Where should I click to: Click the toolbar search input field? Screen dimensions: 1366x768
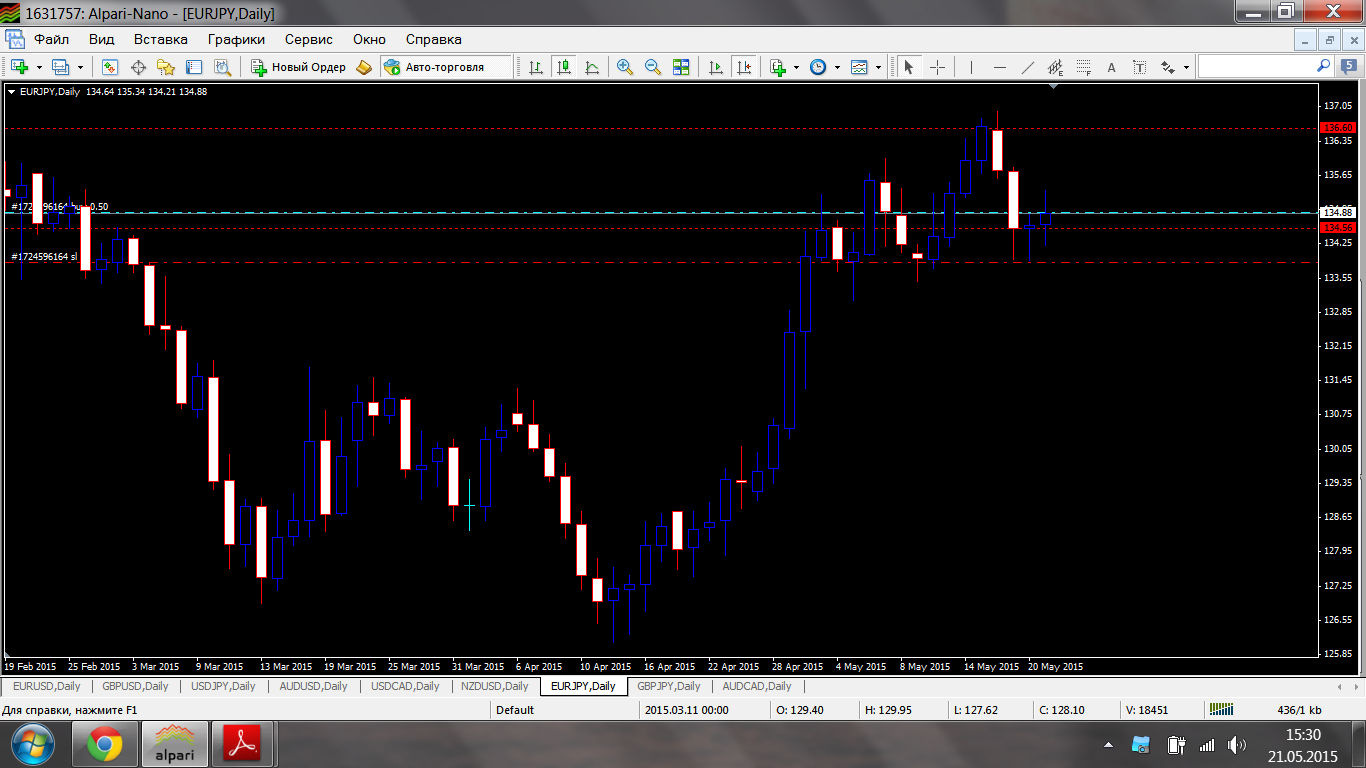pyautogui.click(x=1257, y=67)
